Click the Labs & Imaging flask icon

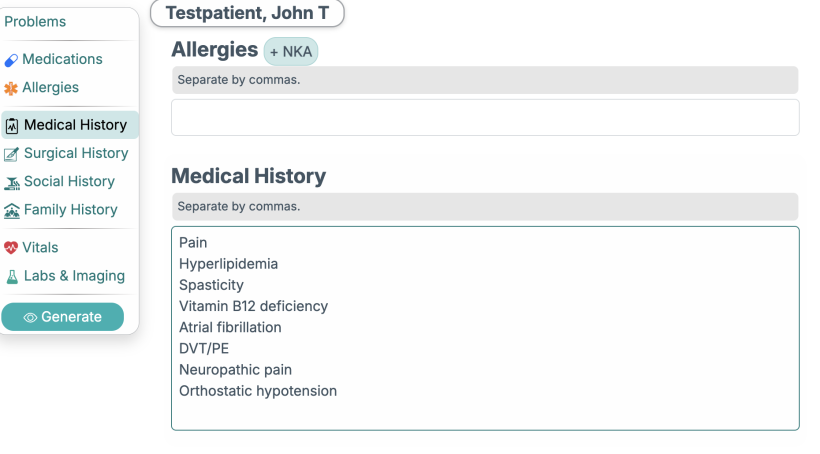12,276
